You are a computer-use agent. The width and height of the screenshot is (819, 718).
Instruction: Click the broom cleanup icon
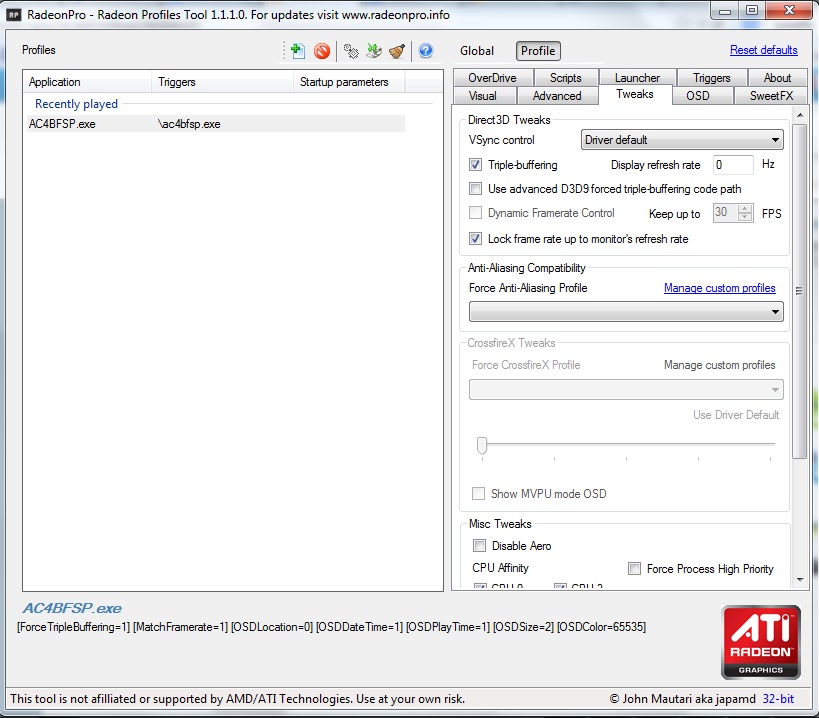click(397, 51)
